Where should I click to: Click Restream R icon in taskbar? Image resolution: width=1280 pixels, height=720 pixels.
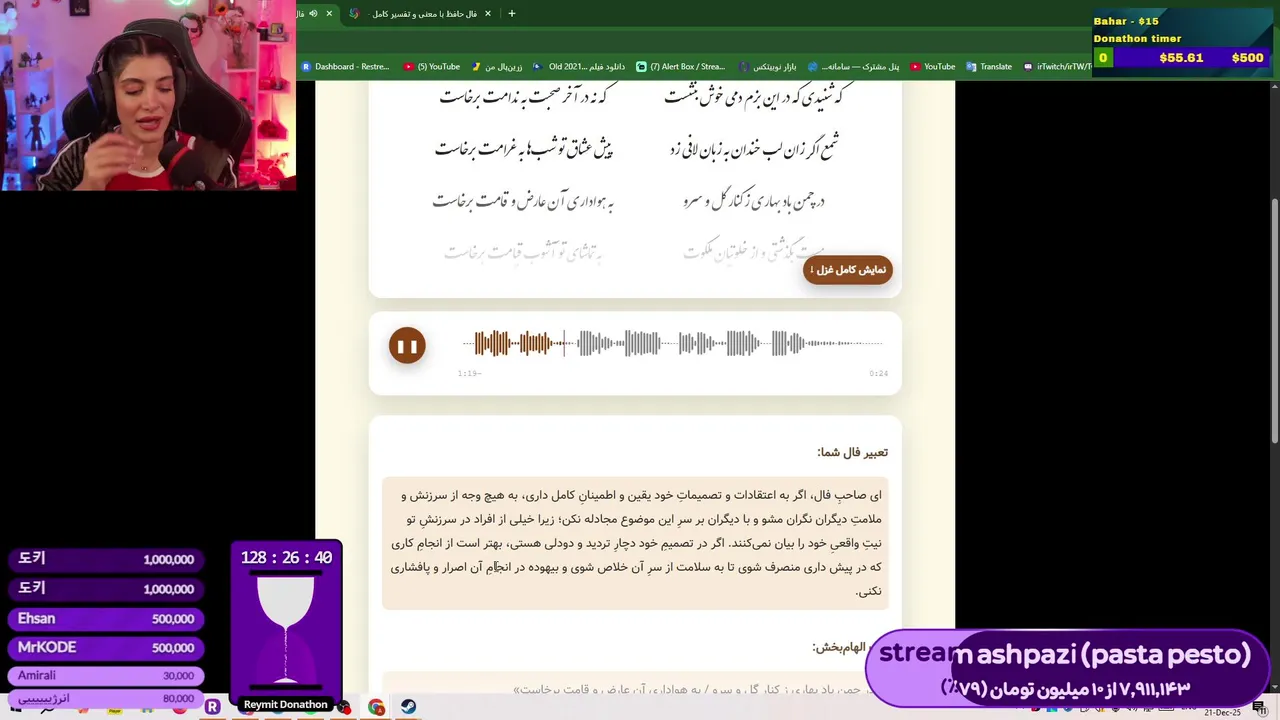click(212, 707)
